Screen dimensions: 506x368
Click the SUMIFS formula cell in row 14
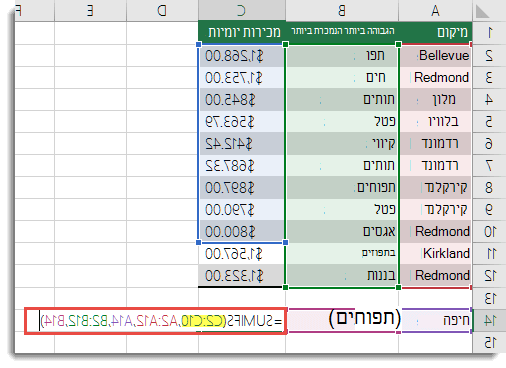(x=155, y=321)
